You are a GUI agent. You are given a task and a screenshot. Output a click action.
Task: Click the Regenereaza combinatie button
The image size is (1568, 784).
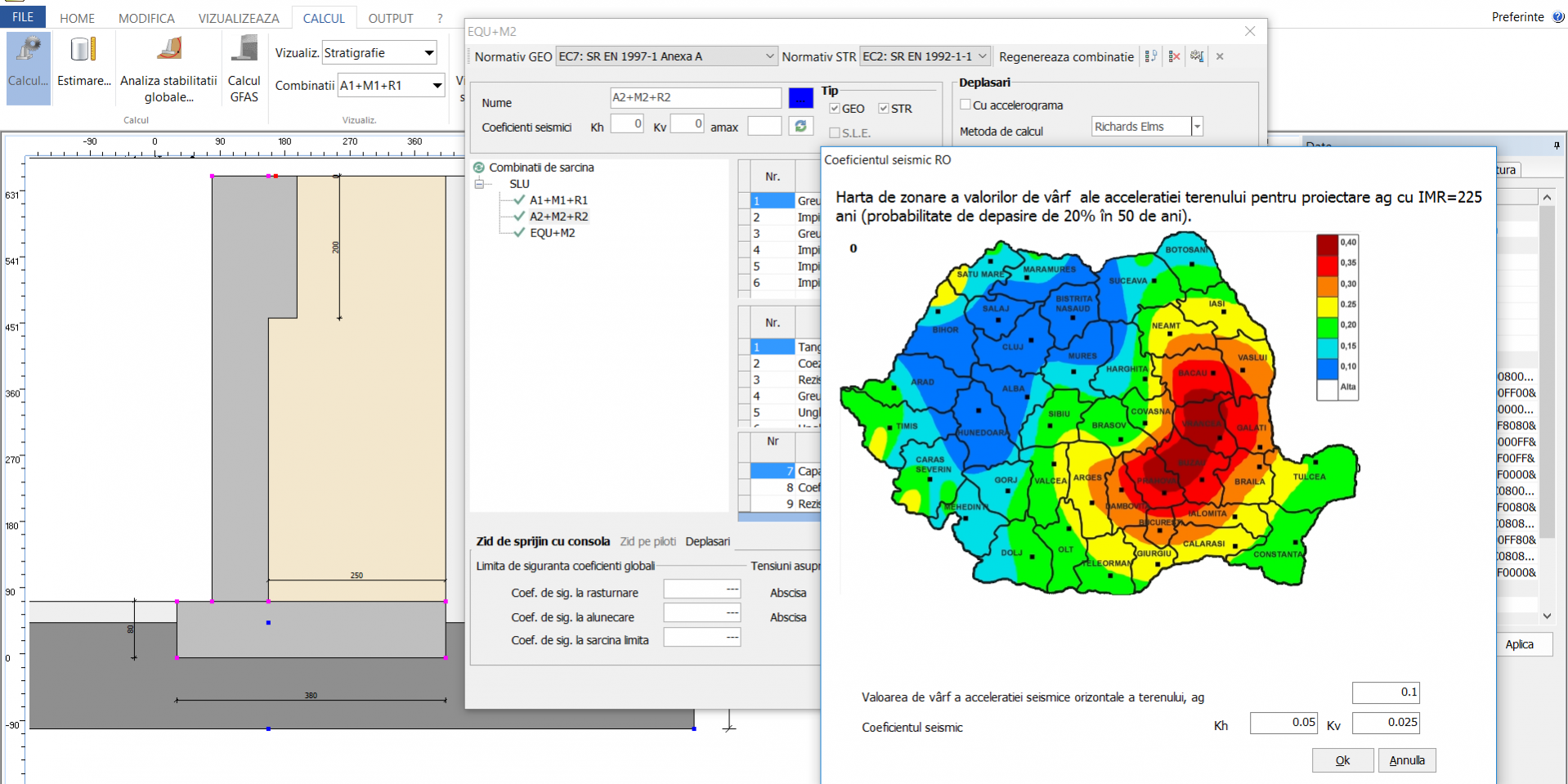[x=1065, y=56]
